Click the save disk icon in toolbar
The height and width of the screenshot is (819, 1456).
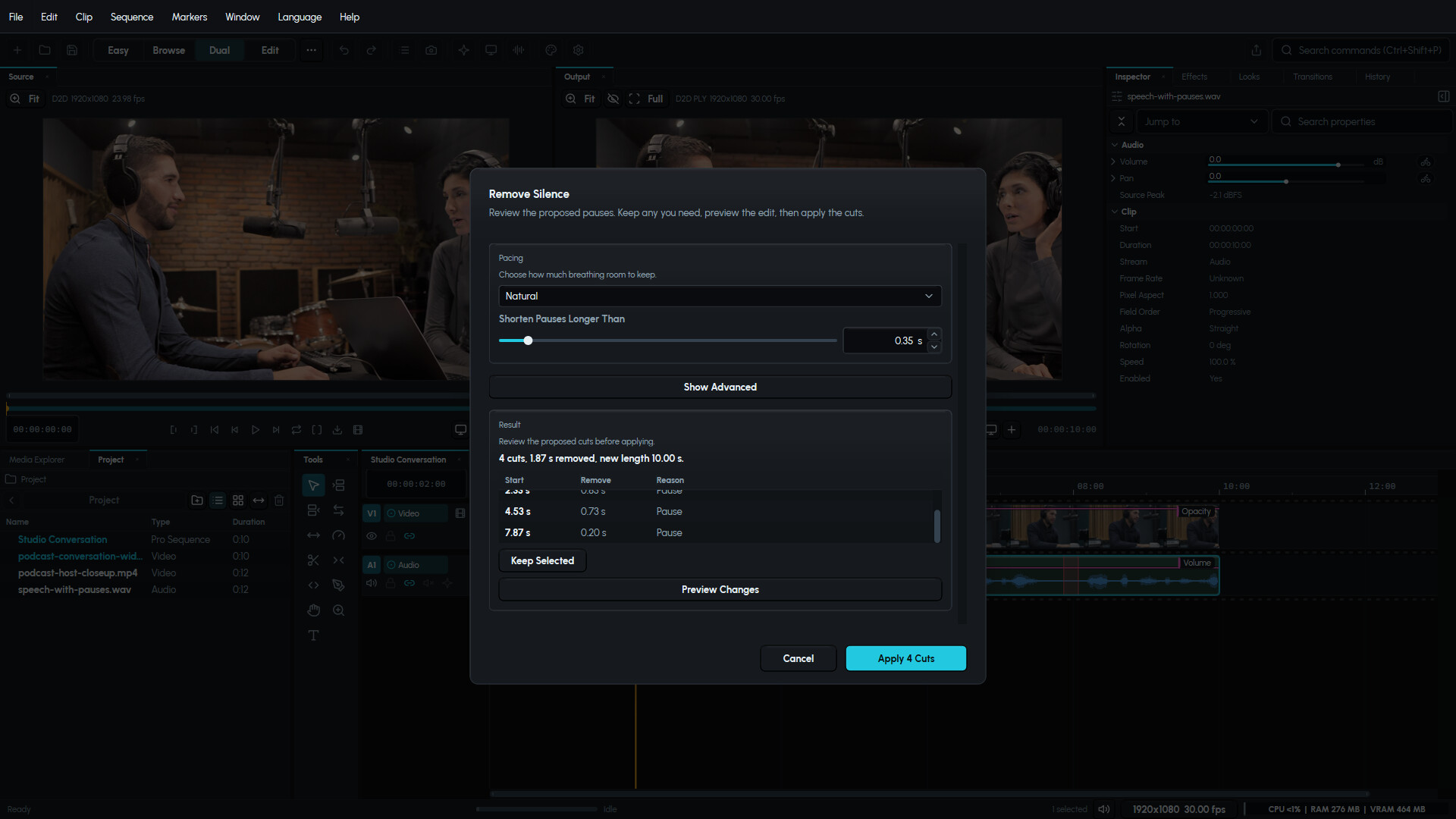click(72, 50)
